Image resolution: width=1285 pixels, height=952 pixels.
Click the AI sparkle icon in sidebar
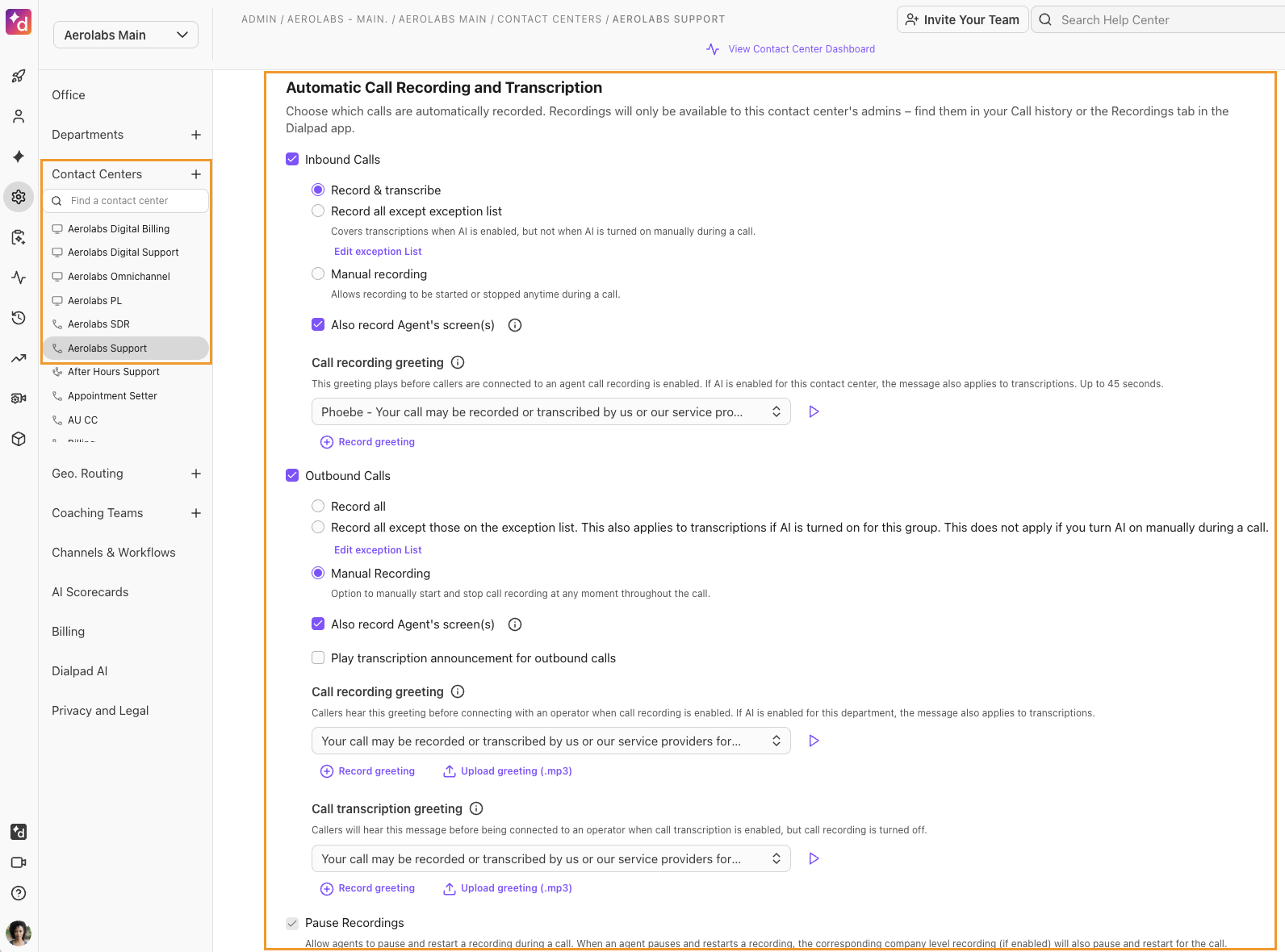19,157
